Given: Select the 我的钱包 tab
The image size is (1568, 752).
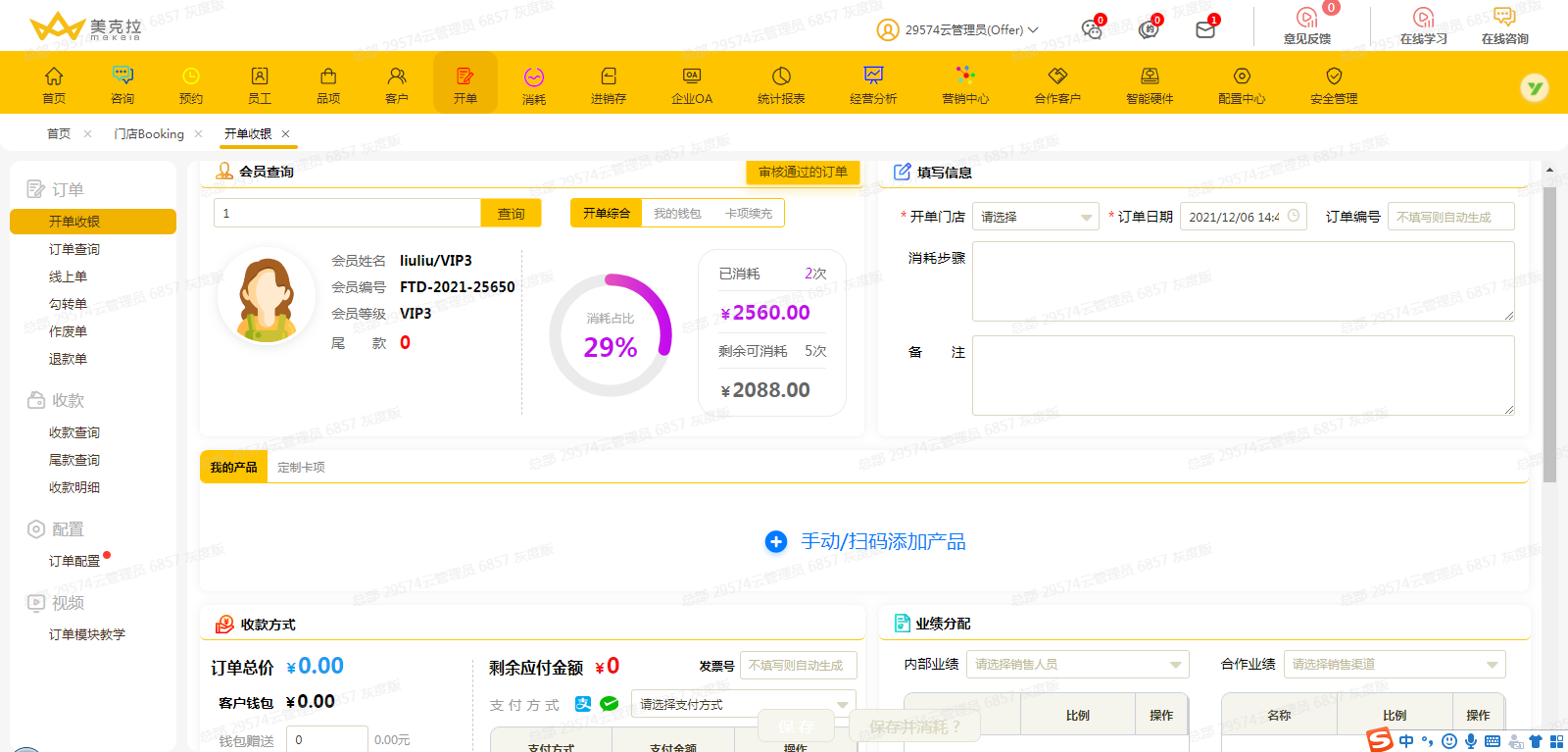Looking at the screenshot, I should tap(677, 213).
